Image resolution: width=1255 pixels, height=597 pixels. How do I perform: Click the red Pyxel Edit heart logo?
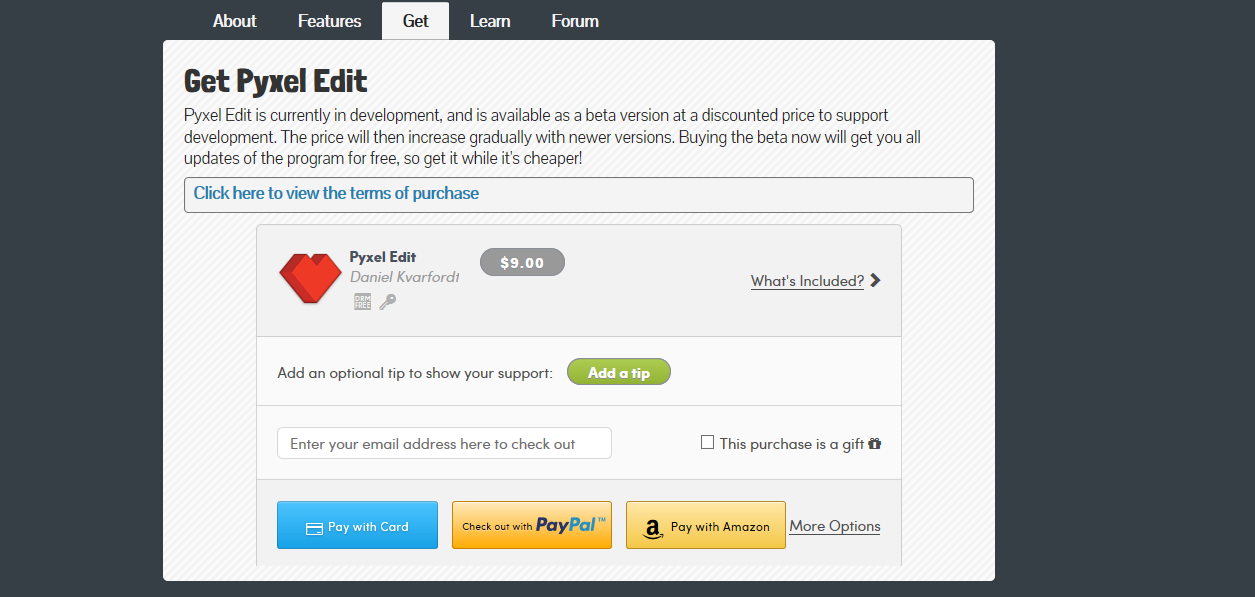(310, 278)
